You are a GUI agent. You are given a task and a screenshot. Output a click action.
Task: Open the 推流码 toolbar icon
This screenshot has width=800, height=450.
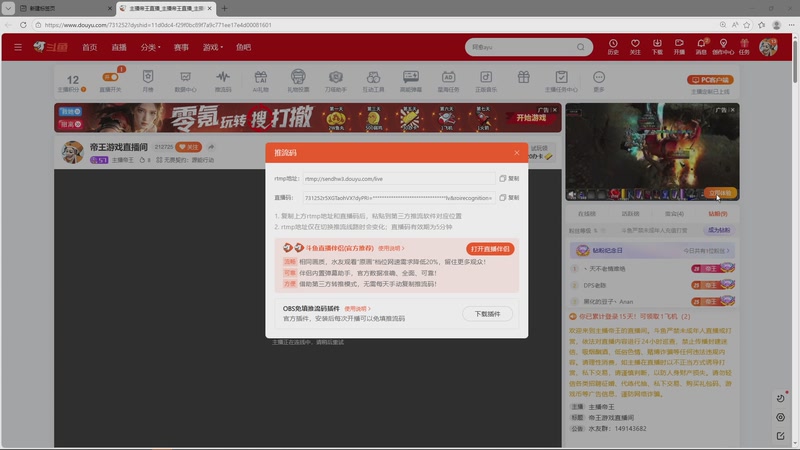pos(223,81)
